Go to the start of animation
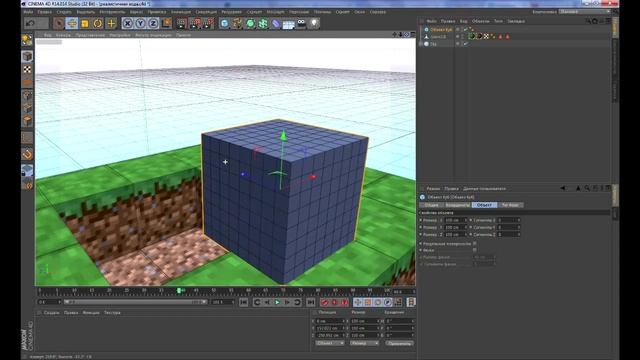This screenshot has height=360, width=640. click(x=244, y=302)
